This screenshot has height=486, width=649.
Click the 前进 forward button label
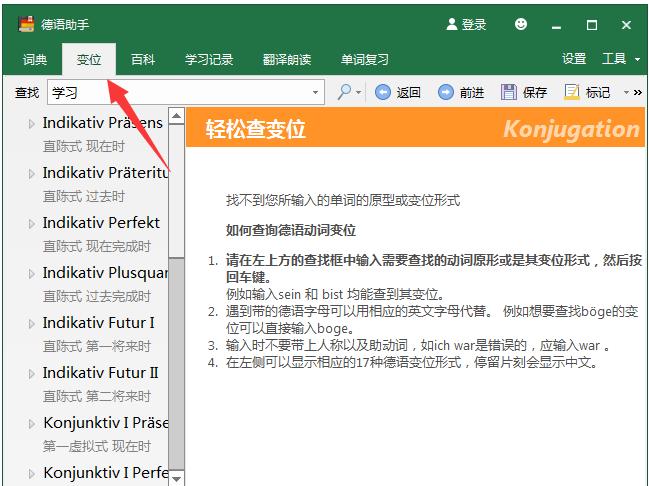coord(472,92)
